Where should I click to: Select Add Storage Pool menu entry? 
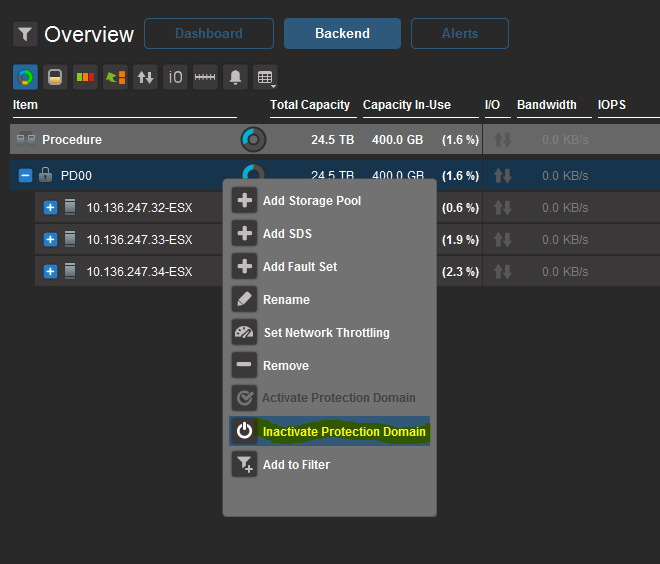pyautogui.click(x=311, y=201)
